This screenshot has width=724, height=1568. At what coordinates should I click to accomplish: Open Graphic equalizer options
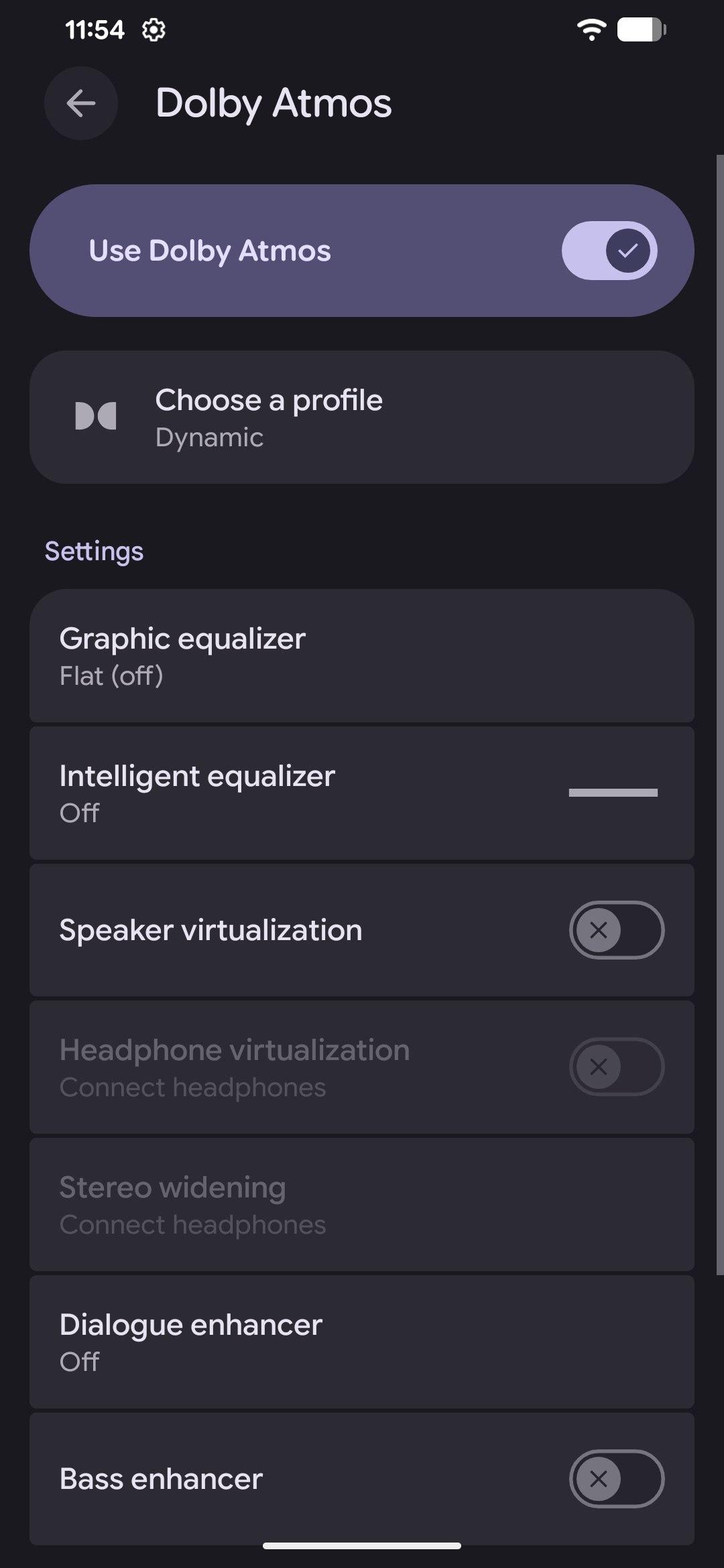click(x=362, y=656)
